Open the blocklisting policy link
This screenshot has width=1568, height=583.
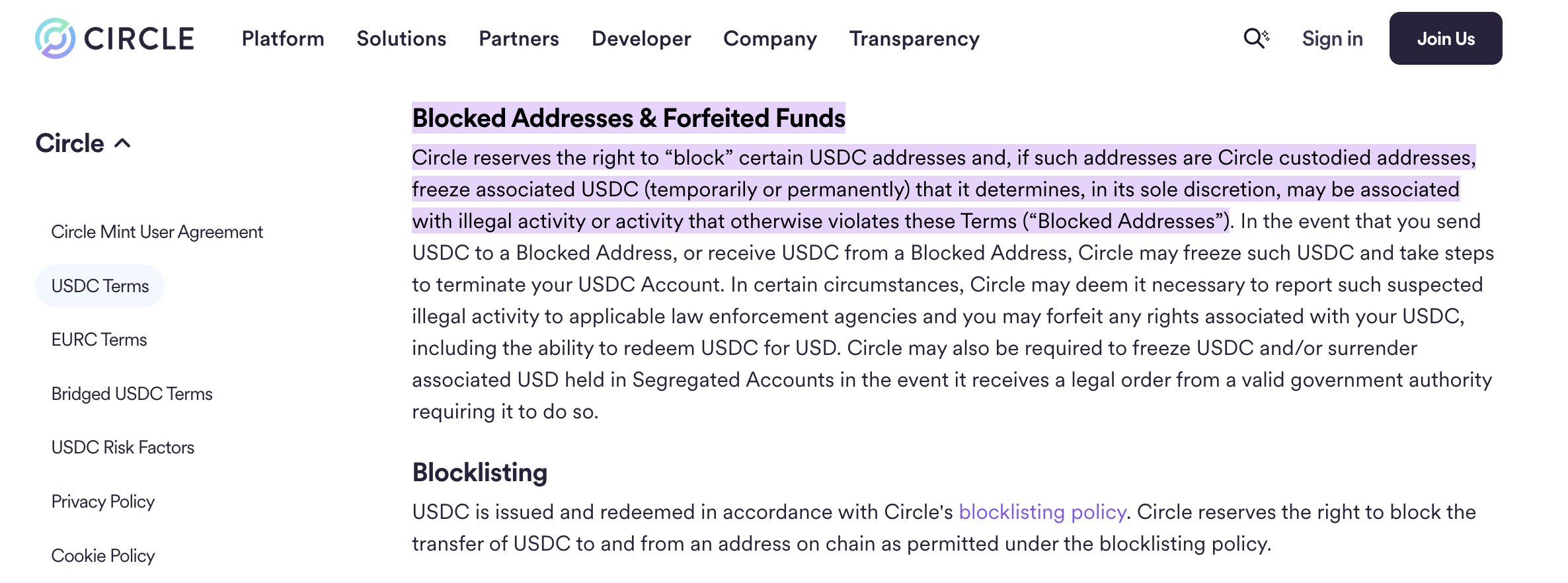1042,512
